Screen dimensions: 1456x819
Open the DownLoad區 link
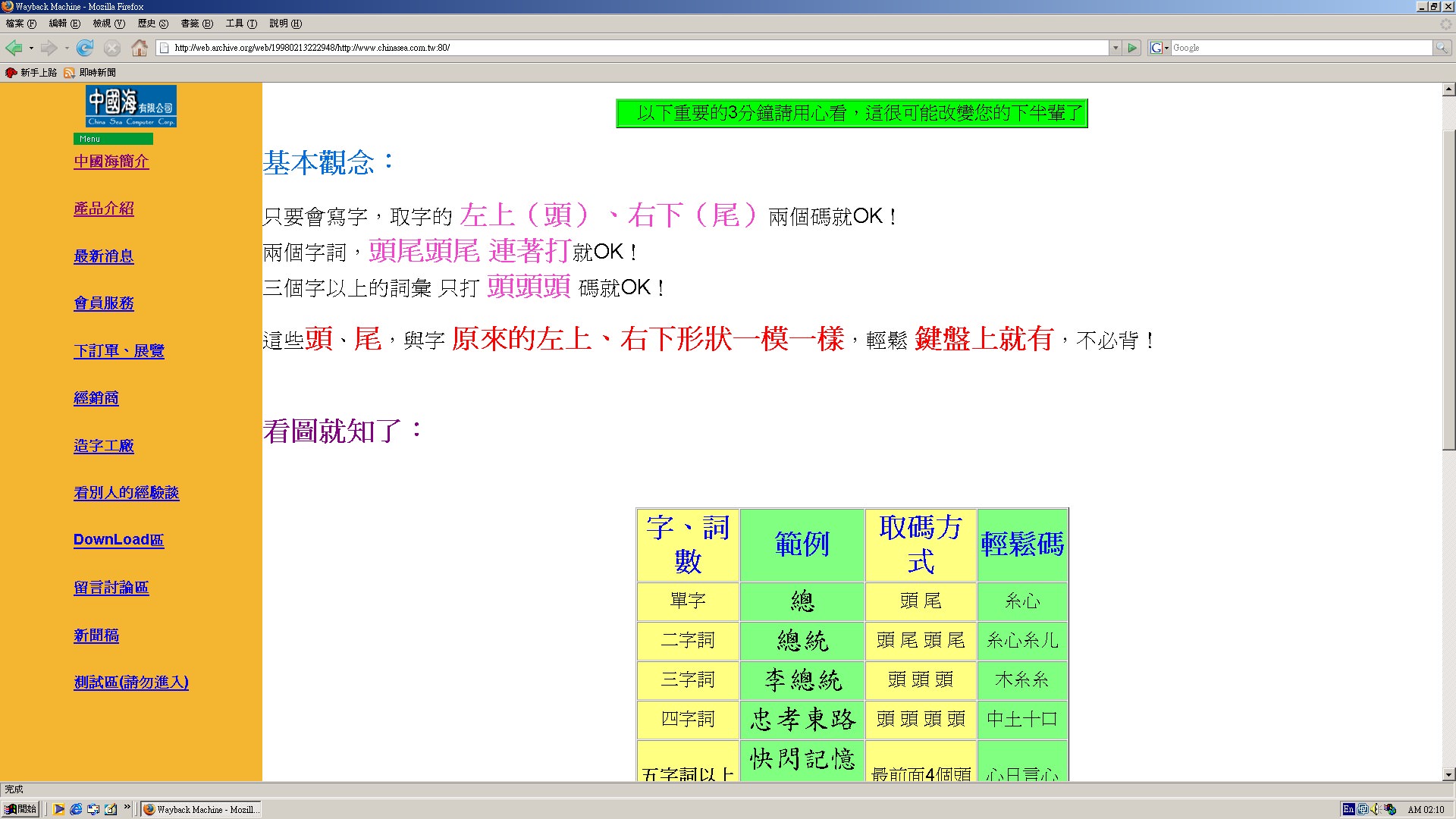[x=118, y=540]
